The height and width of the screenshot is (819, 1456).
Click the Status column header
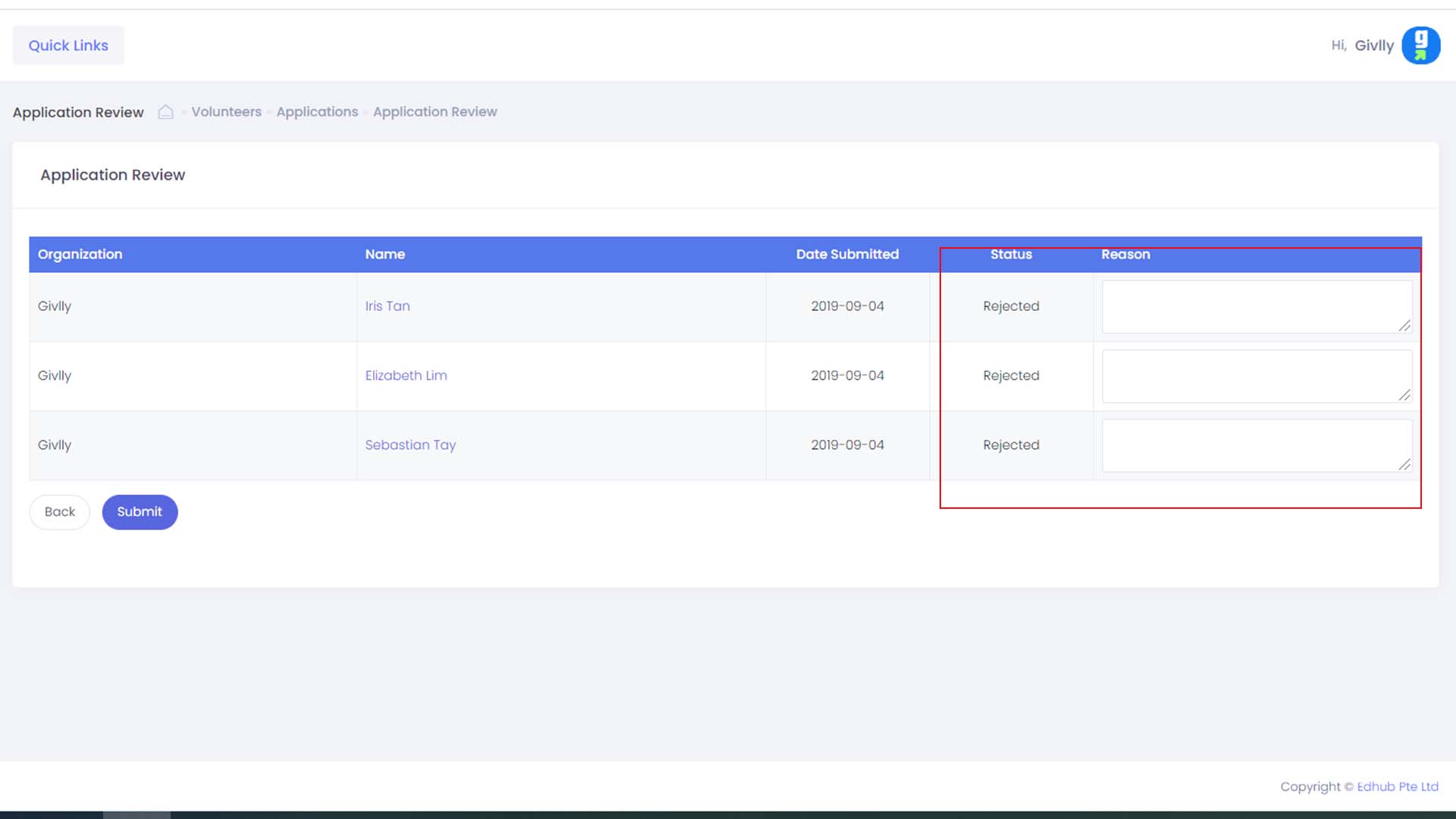pyautogui.click(x=1010, y=255)
